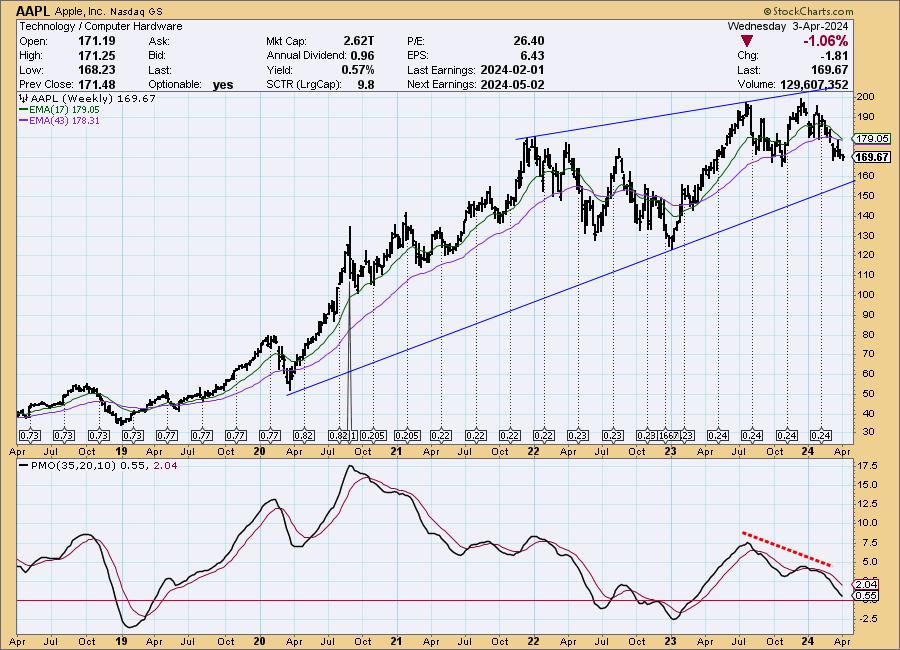Image resolution: width=900 pixels, height=650 pixels.
Task: Click 'Technology / Computer Hardware' sector text
Action: (100, 26)
